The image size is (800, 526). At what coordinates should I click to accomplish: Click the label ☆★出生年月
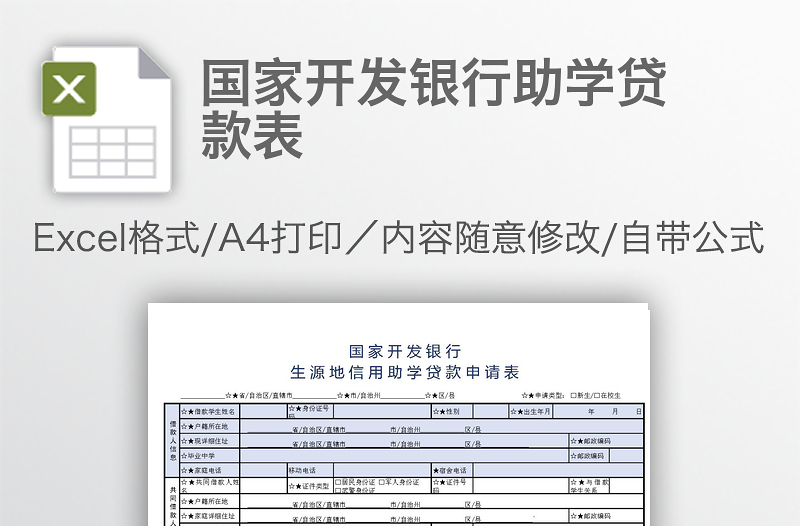(531, 412)
